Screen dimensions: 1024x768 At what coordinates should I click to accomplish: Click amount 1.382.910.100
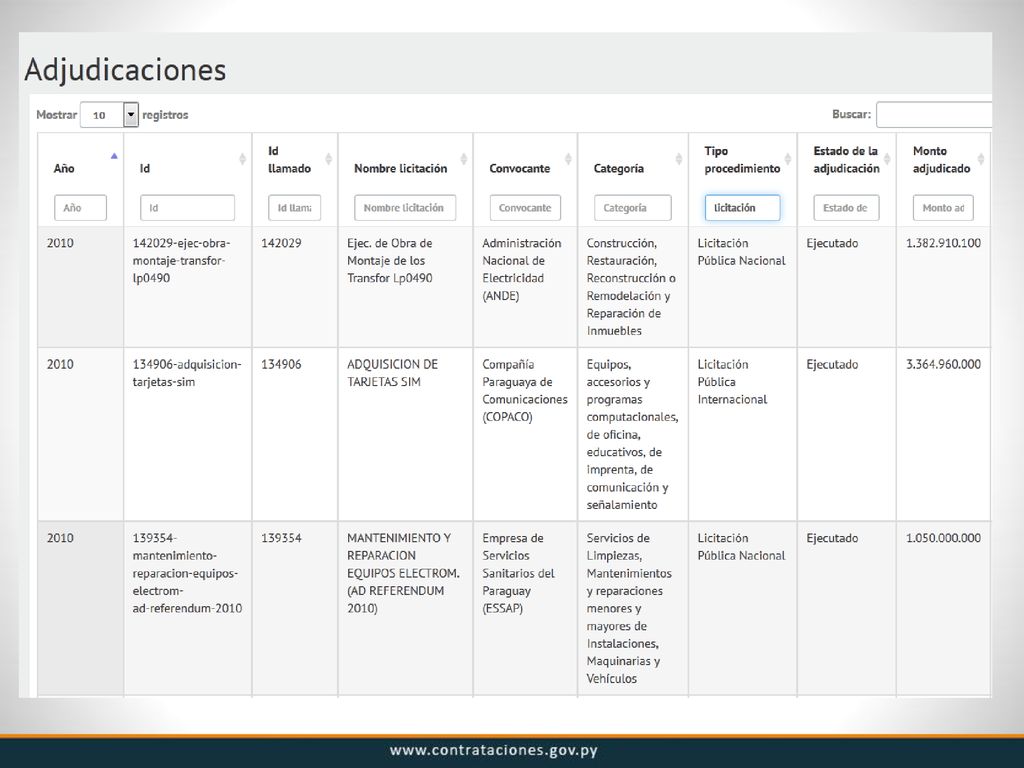943,243
